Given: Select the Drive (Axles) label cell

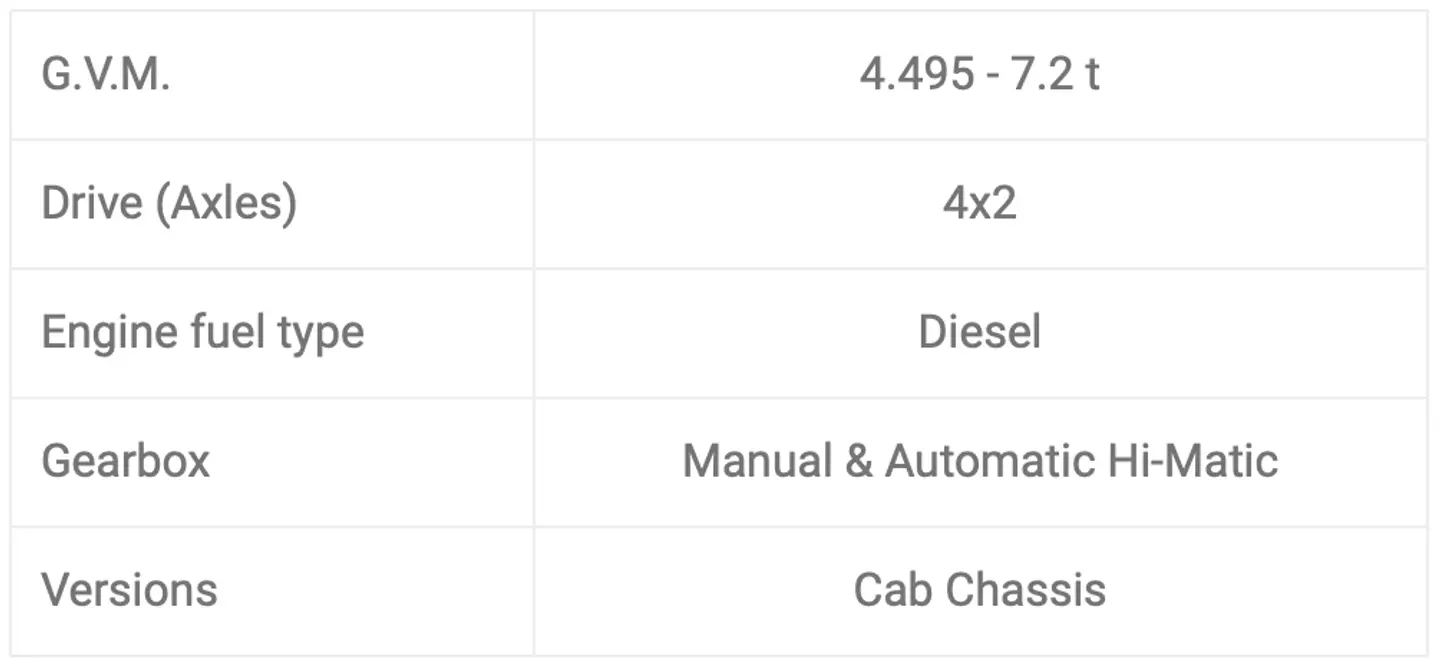Looking at the screenshot, I should coord(169,204).
